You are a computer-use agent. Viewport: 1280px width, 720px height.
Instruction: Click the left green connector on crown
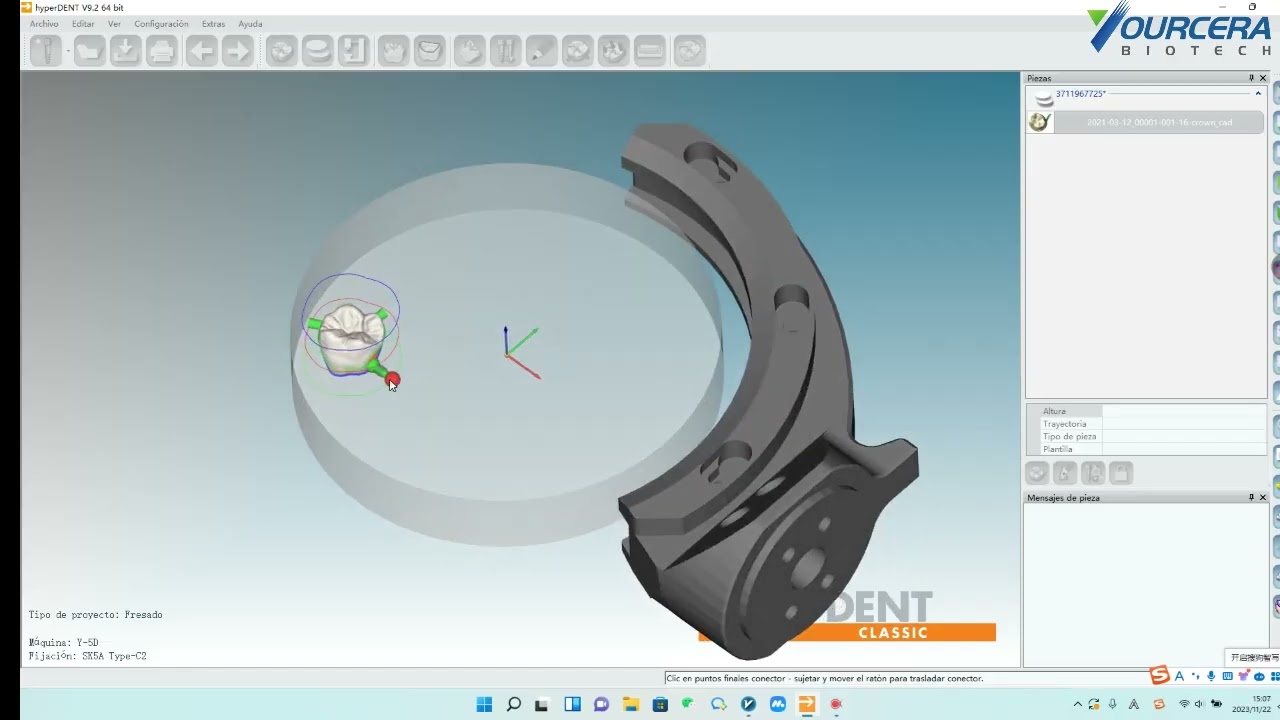[x=315, y=323]
